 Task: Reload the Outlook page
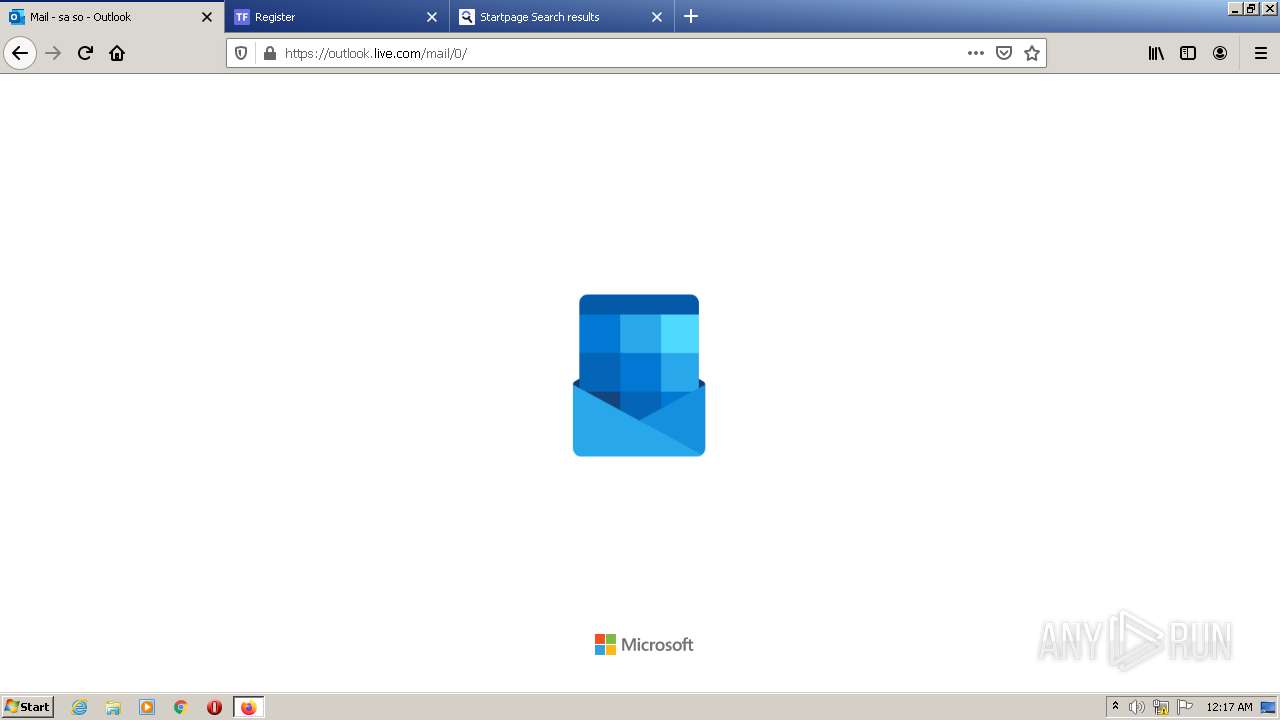[85, 53]
